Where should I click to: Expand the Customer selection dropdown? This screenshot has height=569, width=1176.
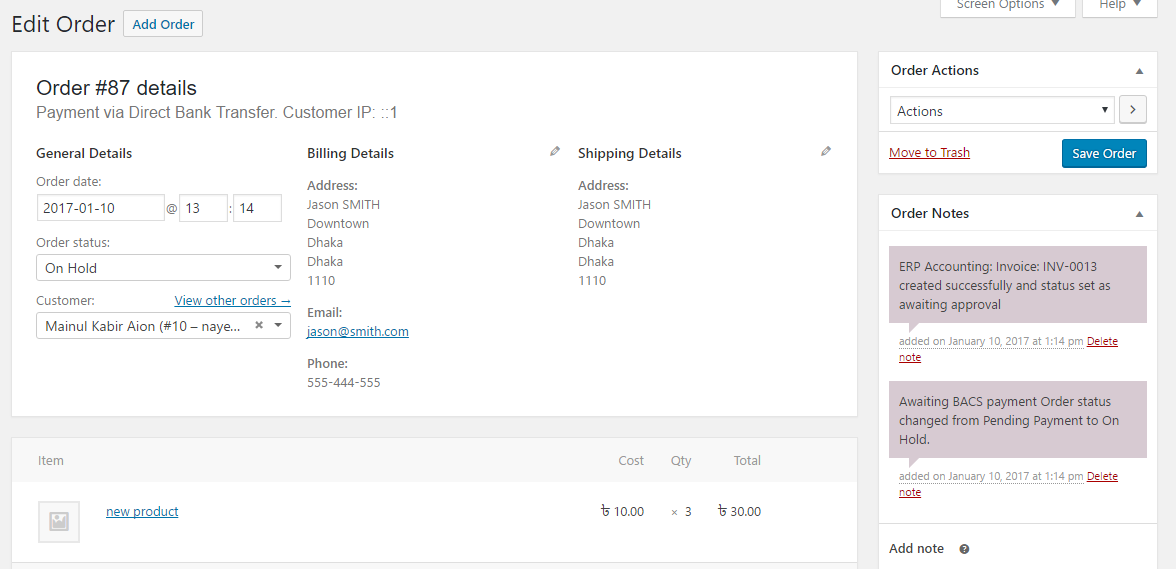pos(277,326)
